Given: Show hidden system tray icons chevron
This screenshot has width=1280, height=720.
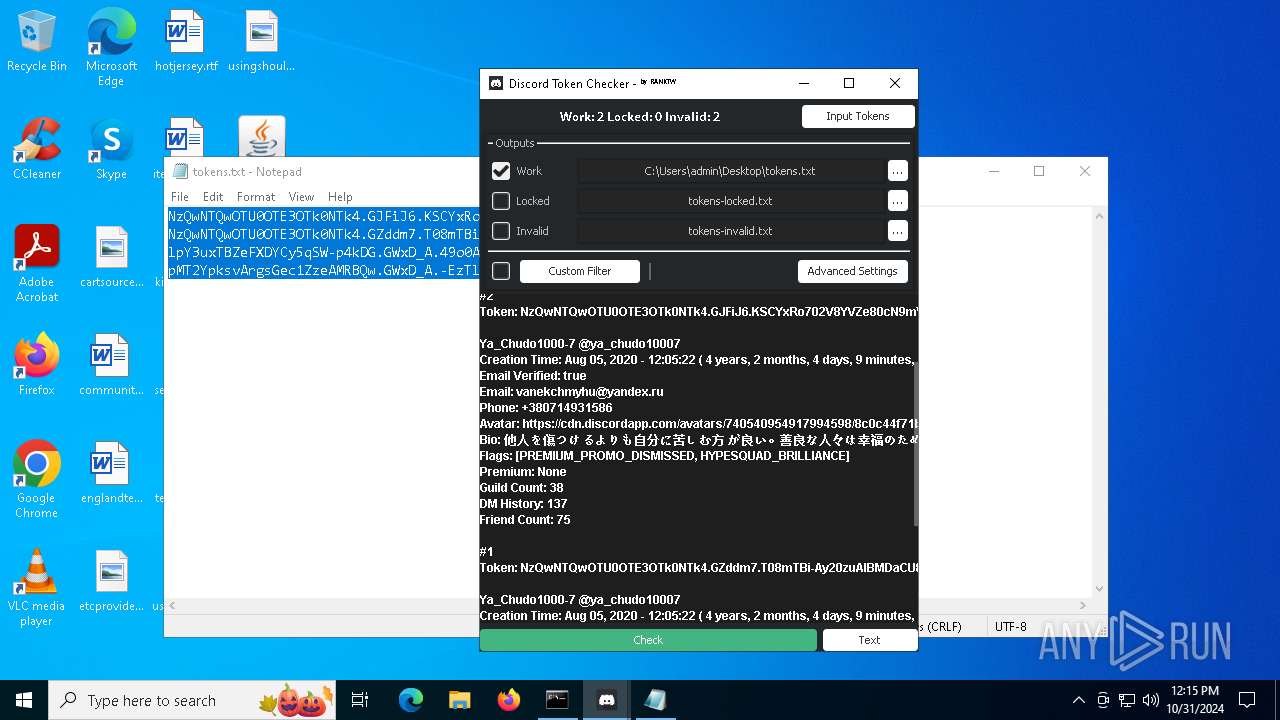Looking at the screenshot, I should pyautogui.click(x=1078, y=700).
